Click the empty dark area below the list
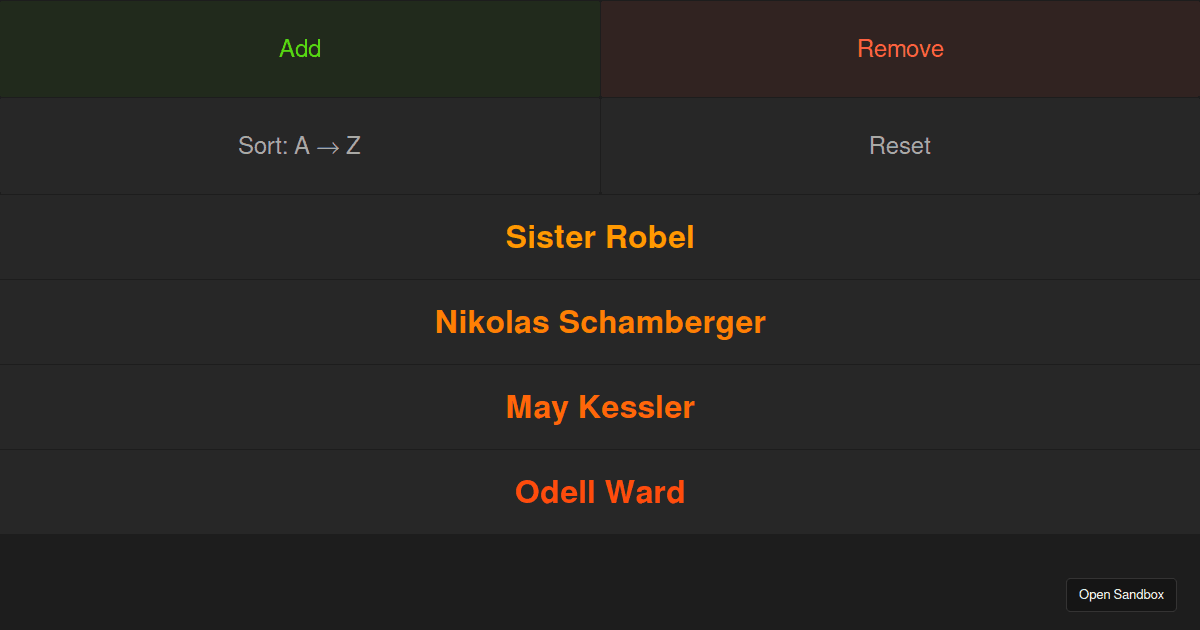The width and height of the screenshot is (1200, 630). point(500,582)
